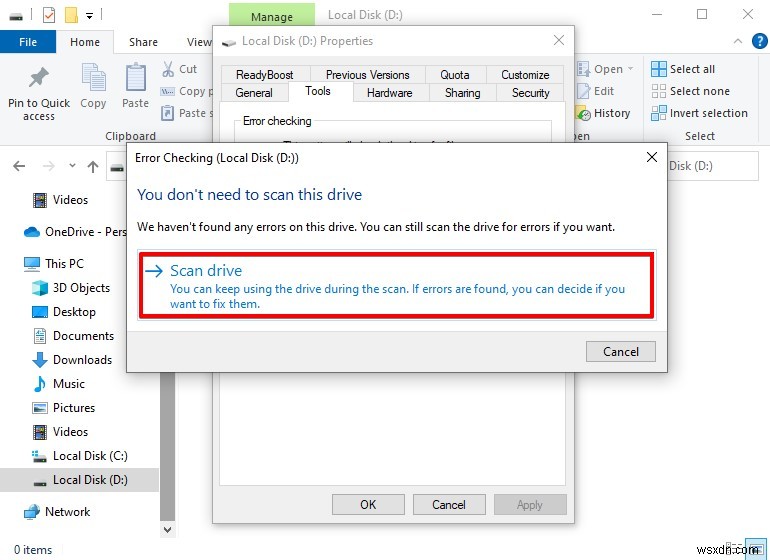Select This PC in navigation pane

[54, 263]
